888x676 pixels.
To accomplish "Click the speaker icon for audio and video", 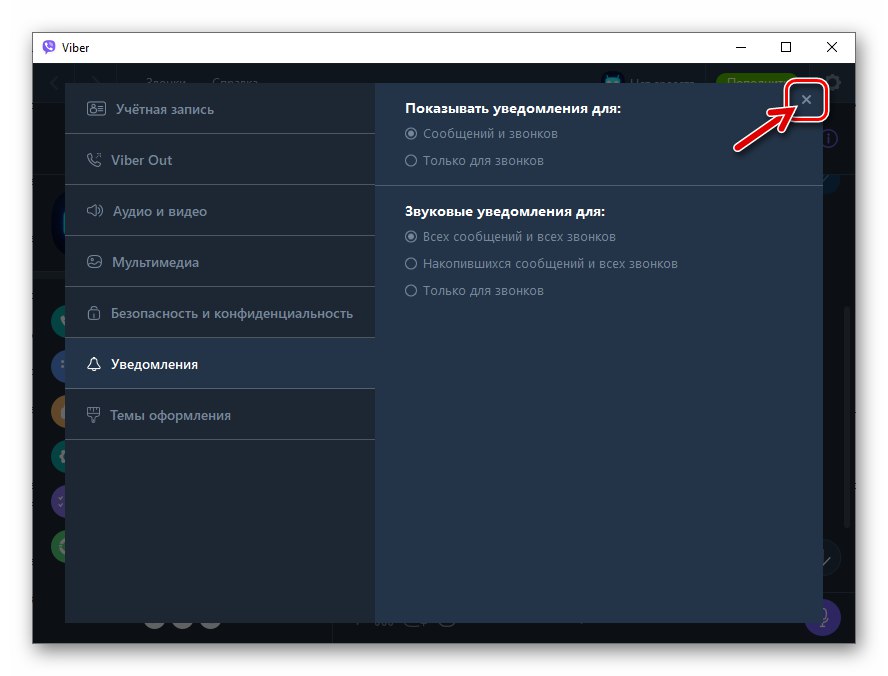I will [95, 211].
